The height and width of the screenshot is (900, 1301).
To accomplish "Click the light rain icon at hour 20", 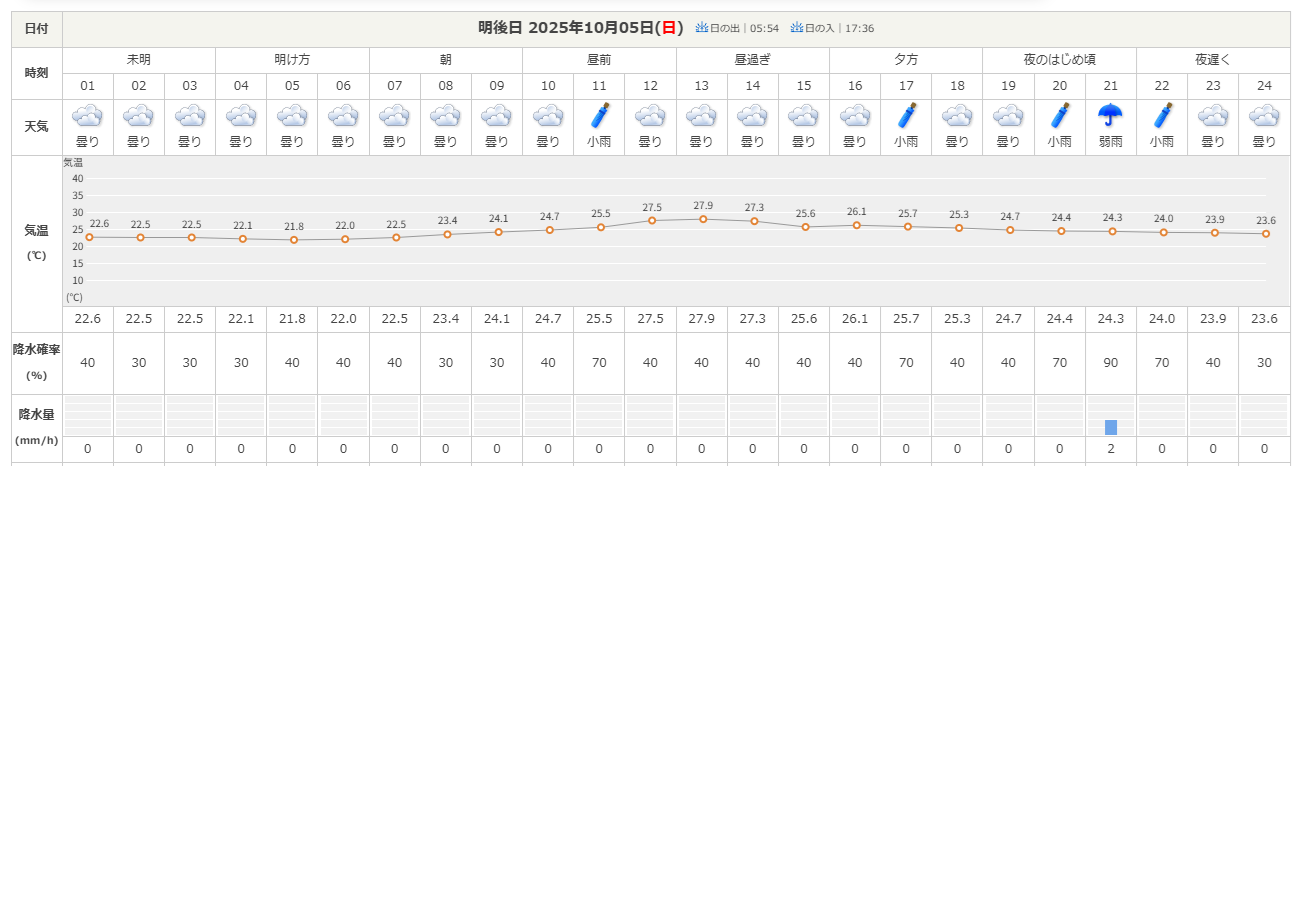I will [1060, 116].
